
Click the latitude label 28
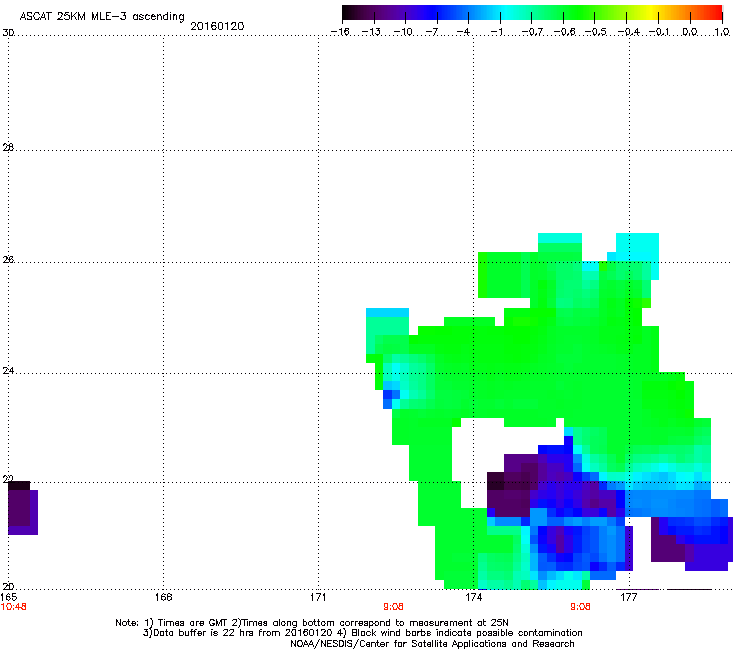(8, 147)
